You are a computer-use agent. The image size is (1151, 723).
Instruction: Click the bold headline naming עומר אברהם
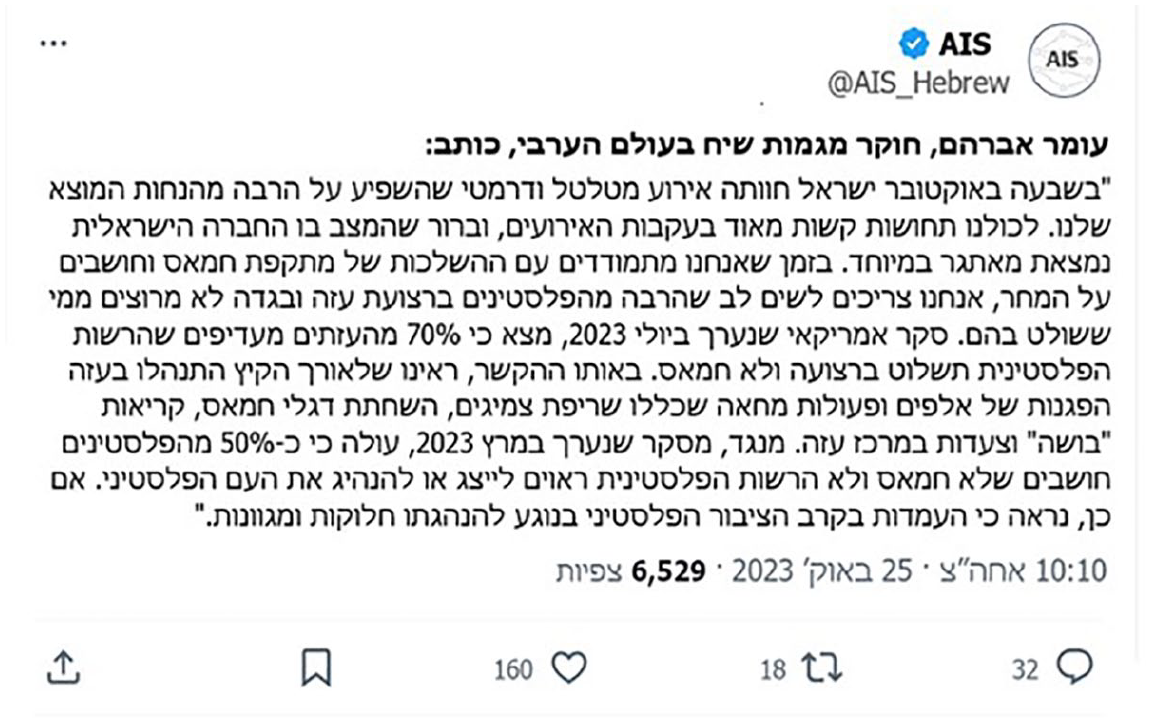coord(768,145)
